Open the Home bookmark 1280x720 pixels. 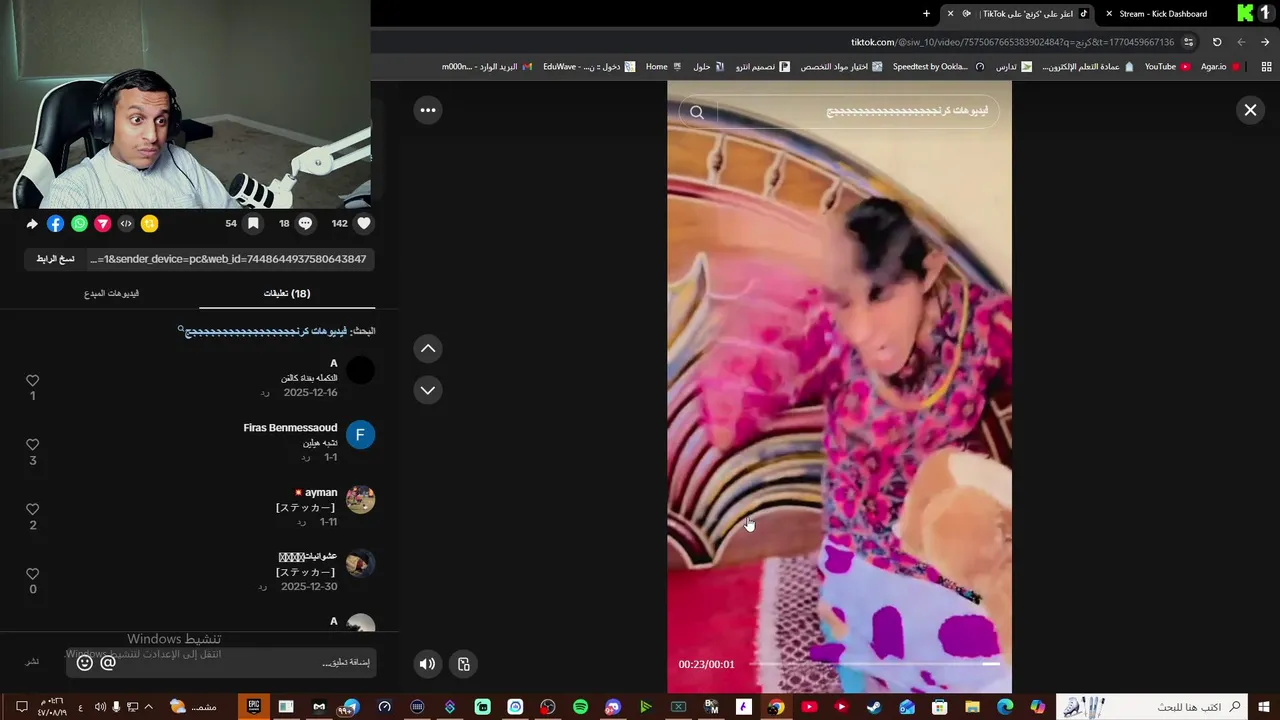tap(663, 67)
